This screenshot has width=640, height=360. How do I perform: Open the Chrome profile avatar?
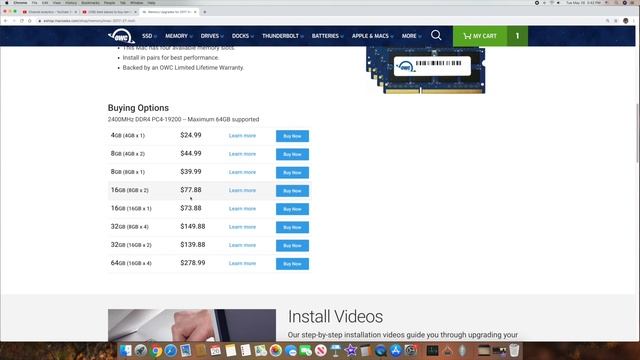tap(625, 21)
